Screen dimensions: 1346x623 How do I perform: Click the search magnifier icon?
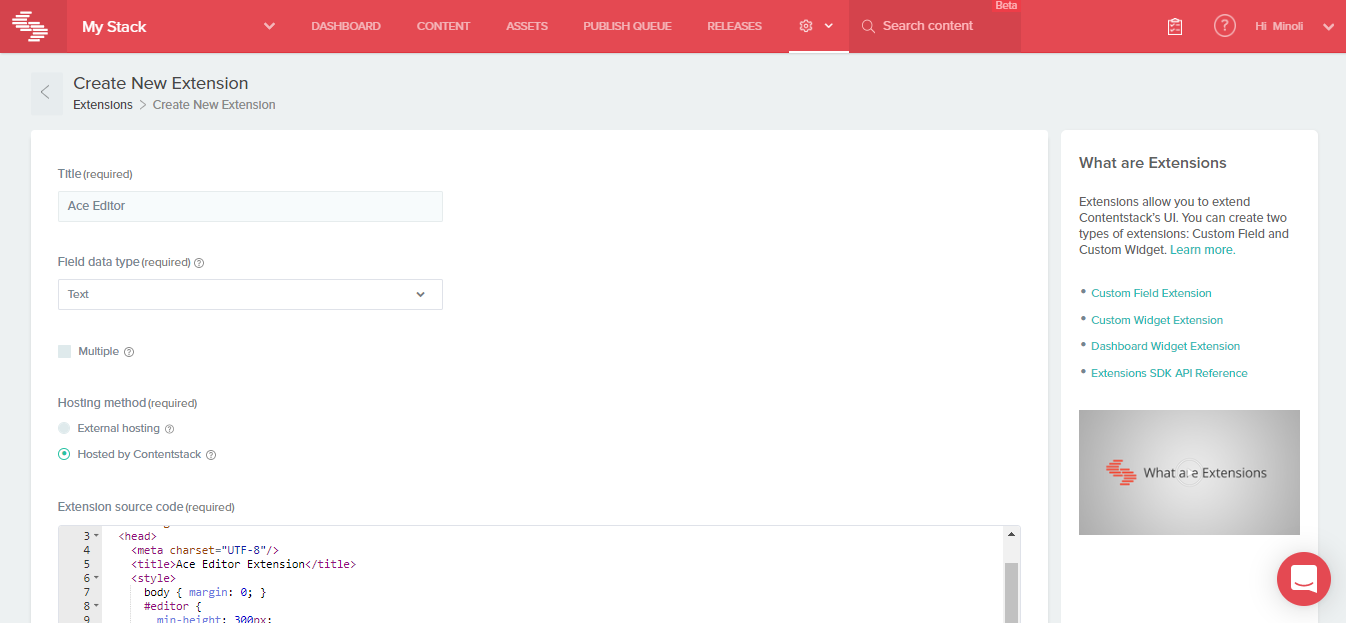[x=868, y=26]
